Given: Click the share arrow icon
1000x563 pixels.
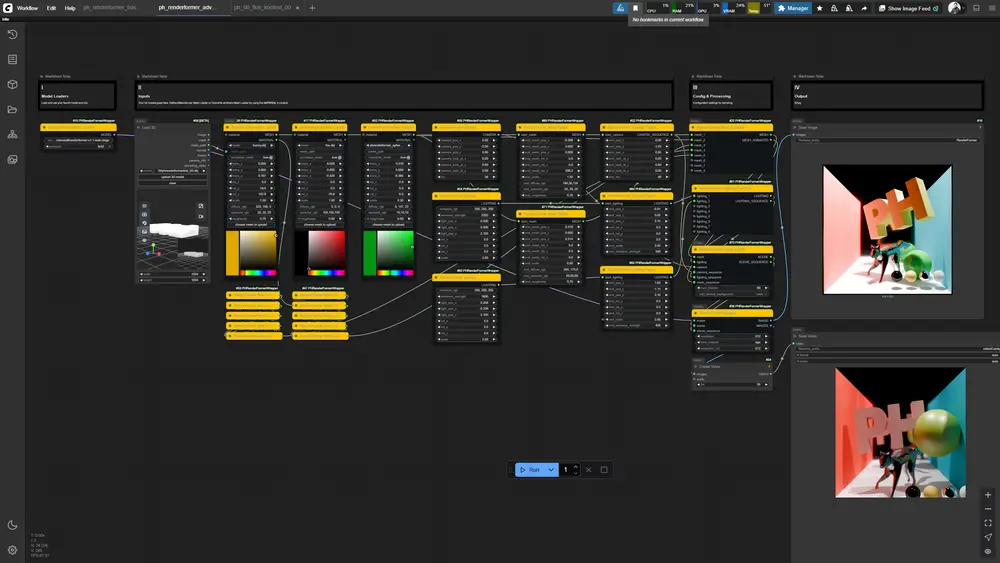Looking at the screenshot, I should (x=864, y=8).
